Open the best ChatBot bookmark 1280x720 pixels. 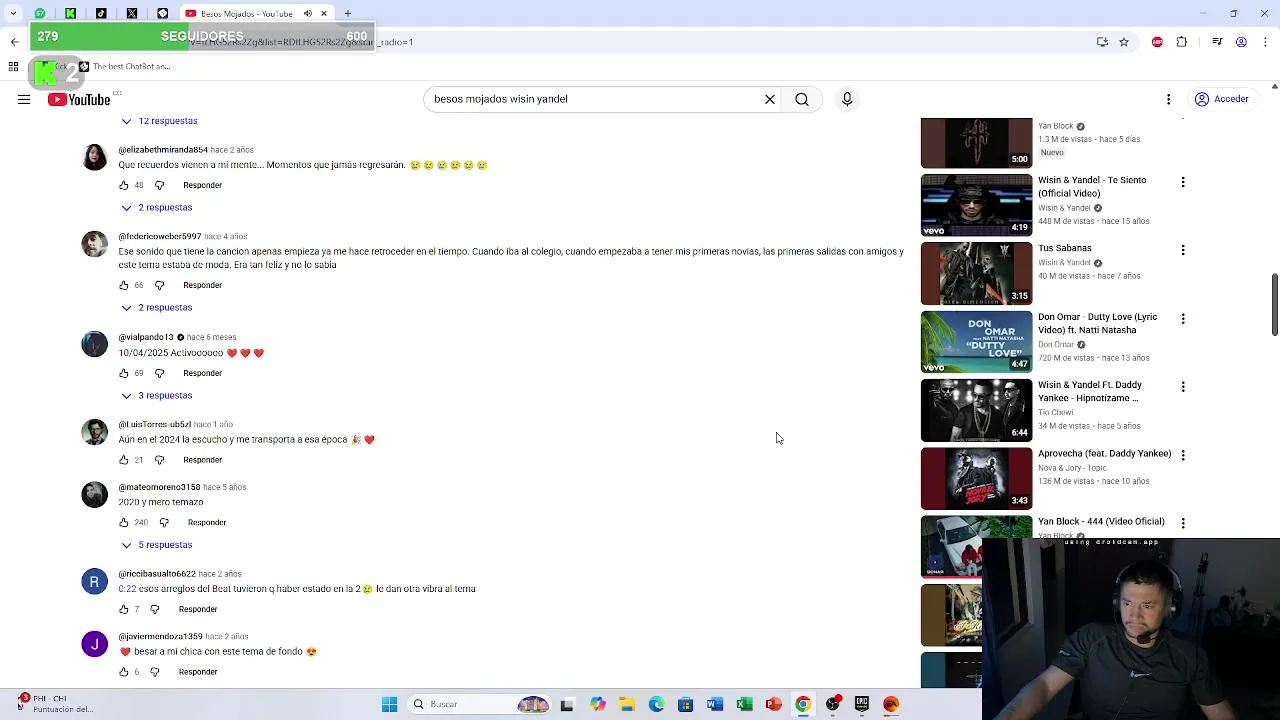point(124,67)
